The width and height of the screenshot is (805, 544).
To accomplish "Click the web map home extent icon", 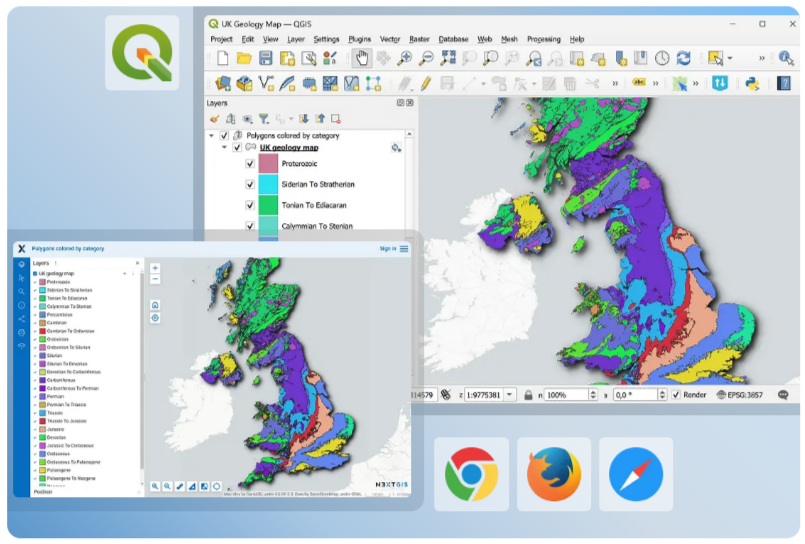I will (155, 305).
